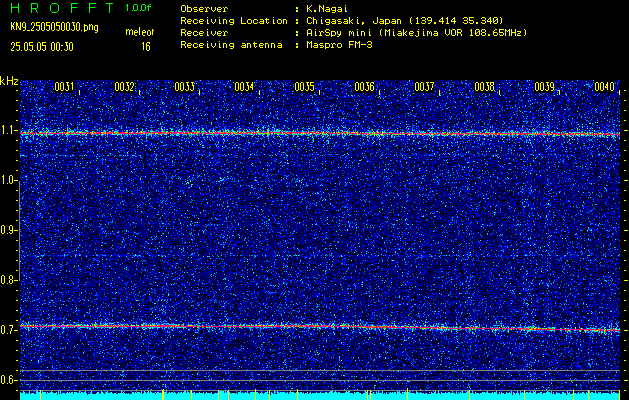
Task: Click the Receiving Location label
Action: click(x=234, y=21)
